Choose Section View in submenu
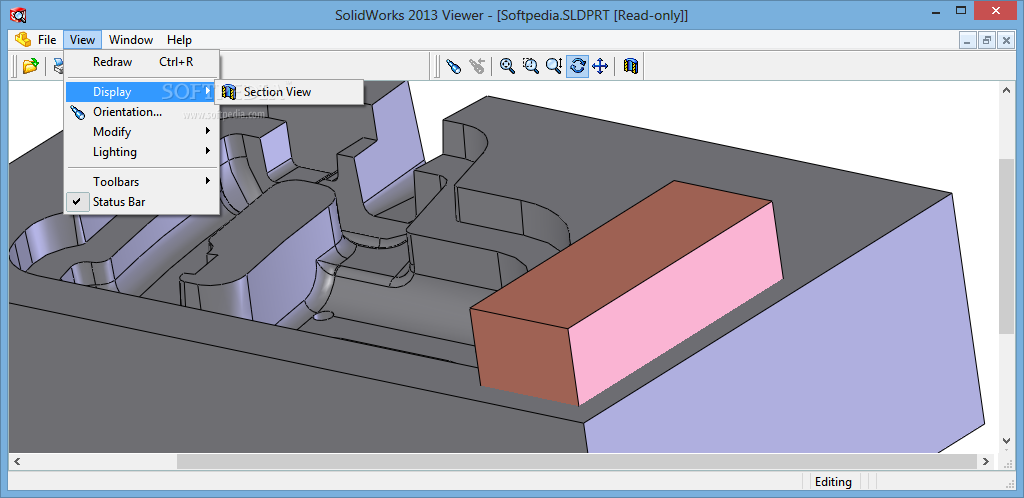This screenshot has width=1024, height=498. click(289, 92)
